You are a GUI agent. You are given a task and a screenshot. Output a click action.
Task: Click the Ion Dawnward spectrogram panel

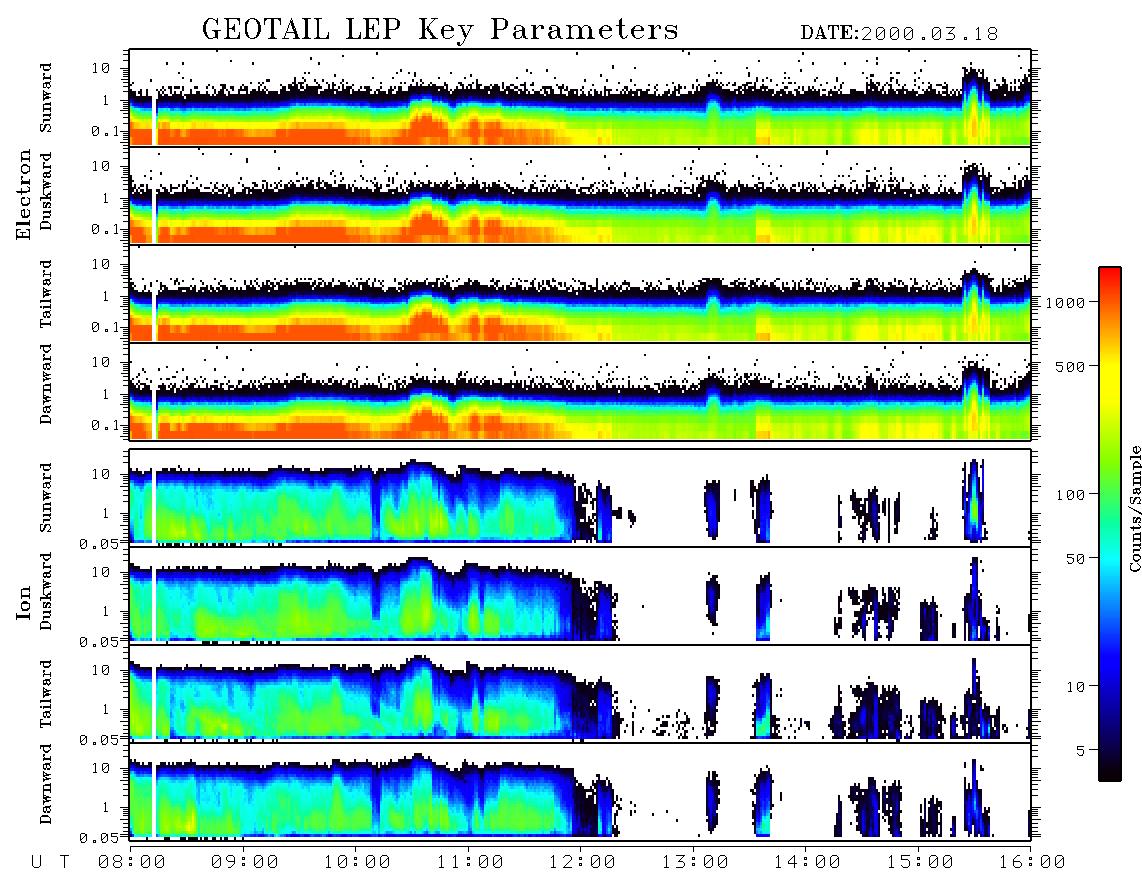click(580, 791)
